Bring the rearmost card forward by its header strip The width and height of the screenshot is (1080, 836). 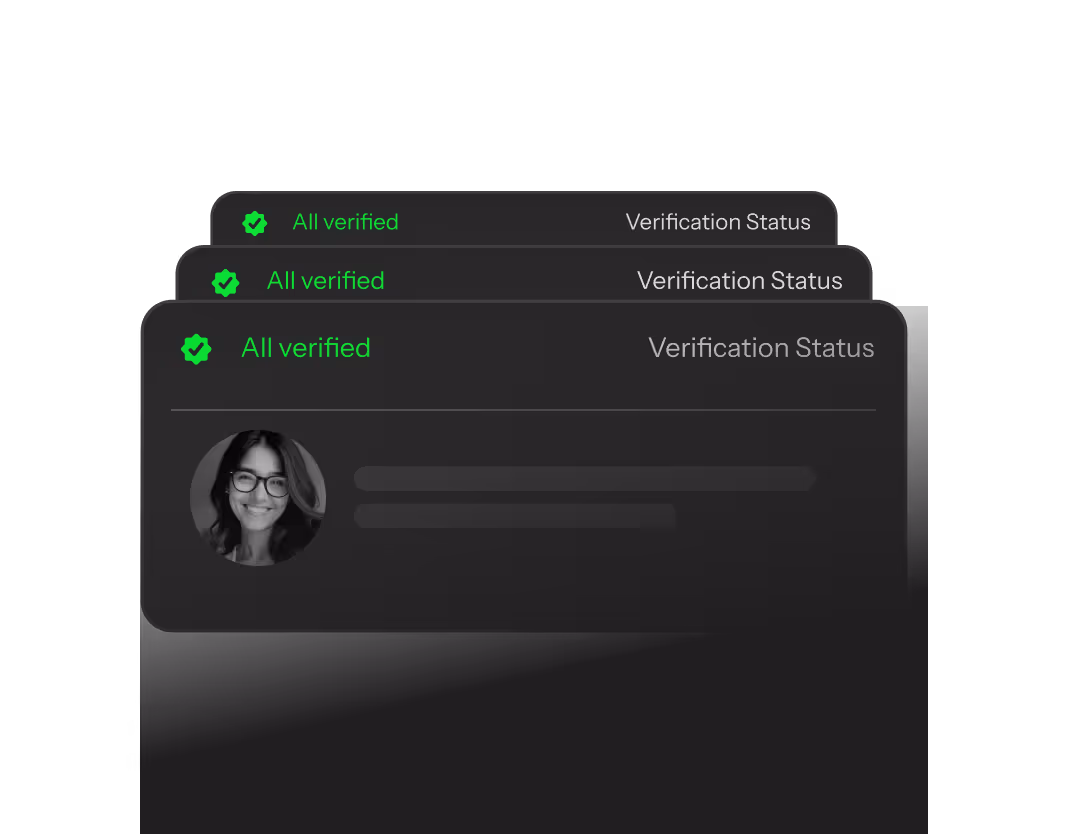(x=523, y=219)
